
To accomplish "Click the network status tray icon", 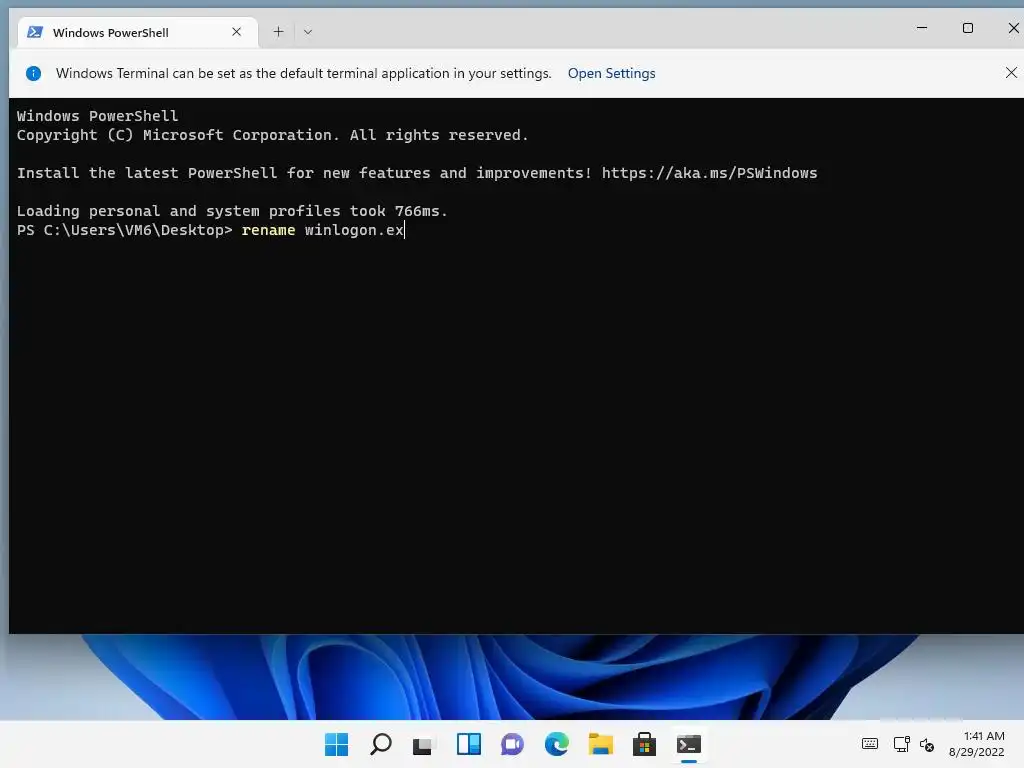I will (x=902, y=744).
